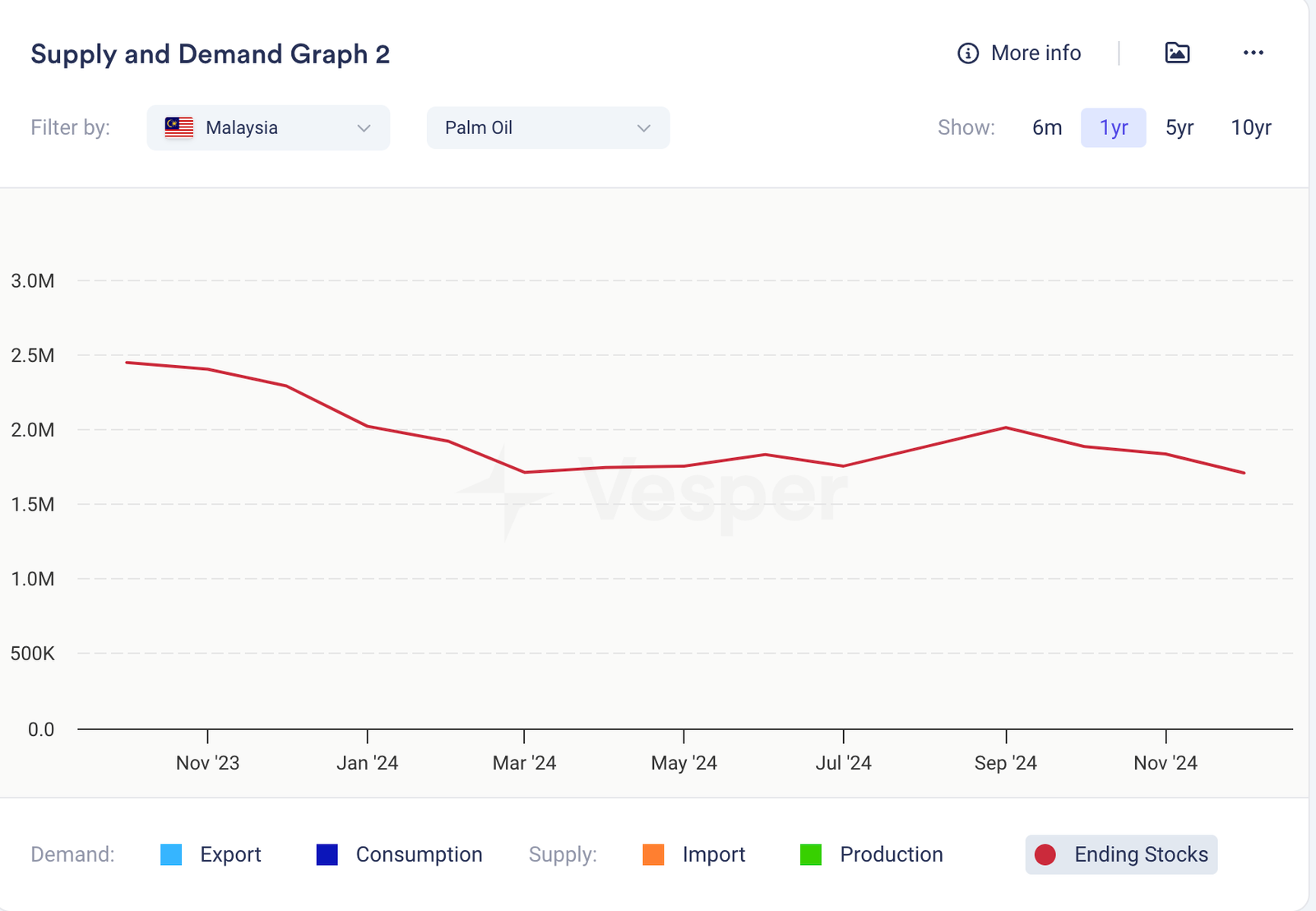Select the 1yr time range
This screenshot has height=911, width=1316.
[1113, 127]
